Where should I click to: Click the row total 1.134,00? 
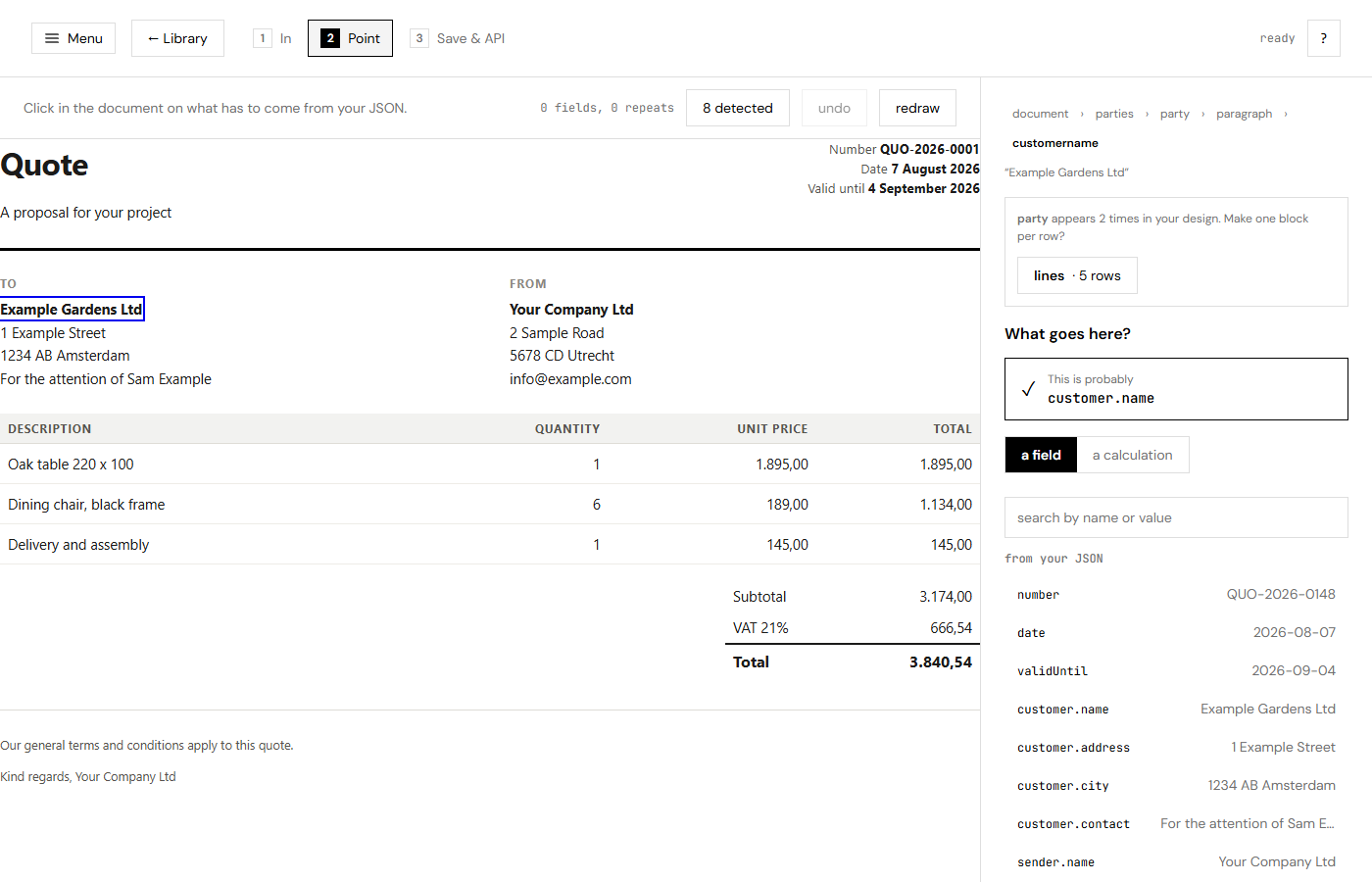point(946,505)
